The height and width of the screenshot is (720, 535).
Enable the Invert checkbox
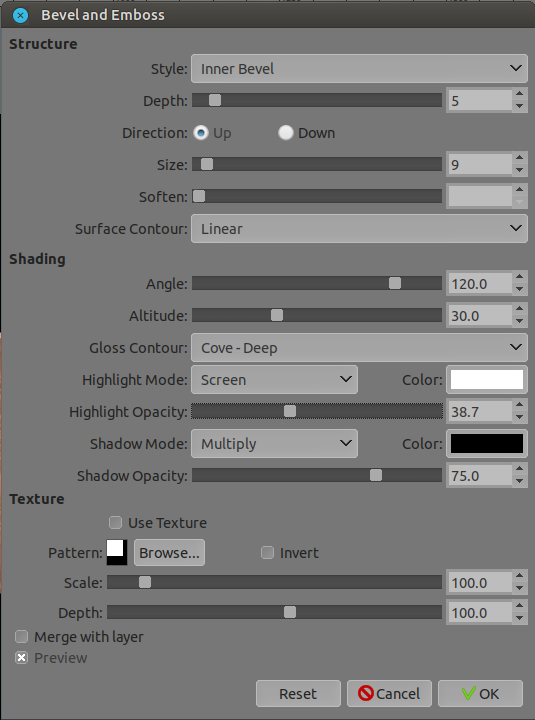pos(267,552)
